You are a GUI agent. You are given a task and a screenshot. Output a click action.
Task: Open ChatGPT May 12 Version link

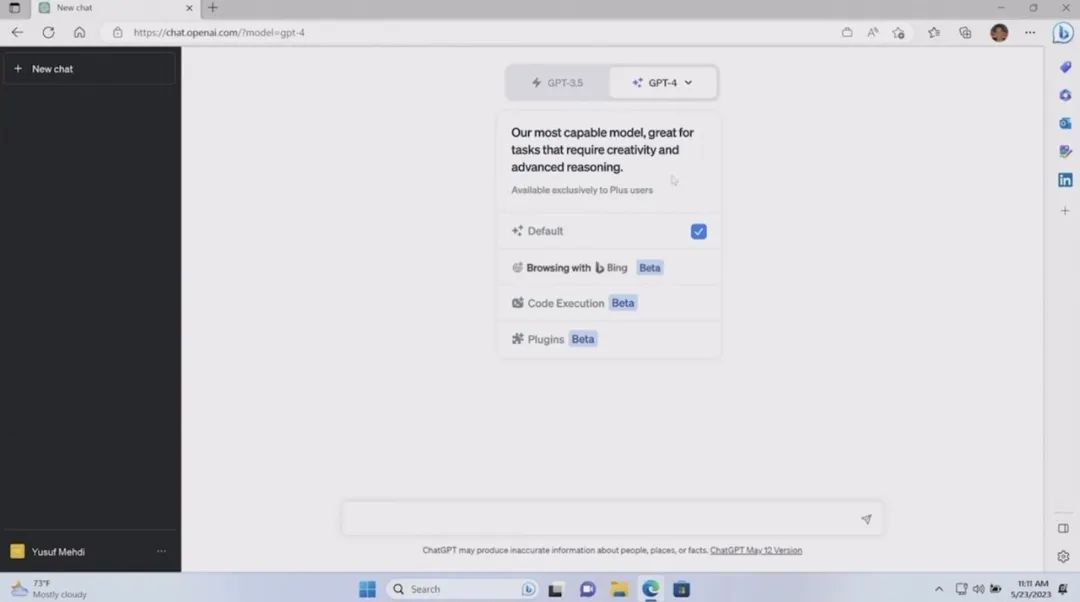pyautogui.click(x=755, y=550)
